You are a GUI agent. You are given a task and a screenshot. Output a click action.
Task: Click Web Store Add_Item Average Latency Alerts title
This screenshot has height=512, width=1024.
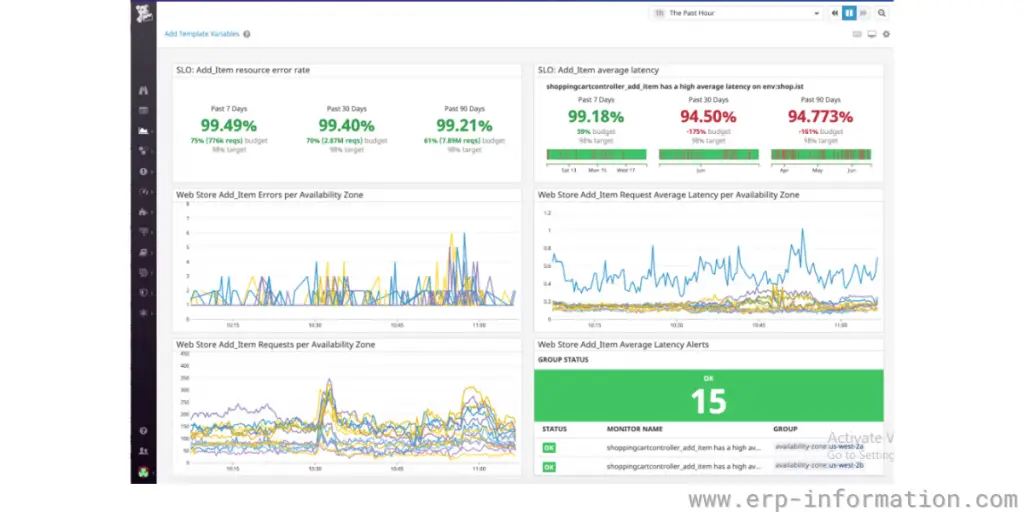[x=623, y=344]
